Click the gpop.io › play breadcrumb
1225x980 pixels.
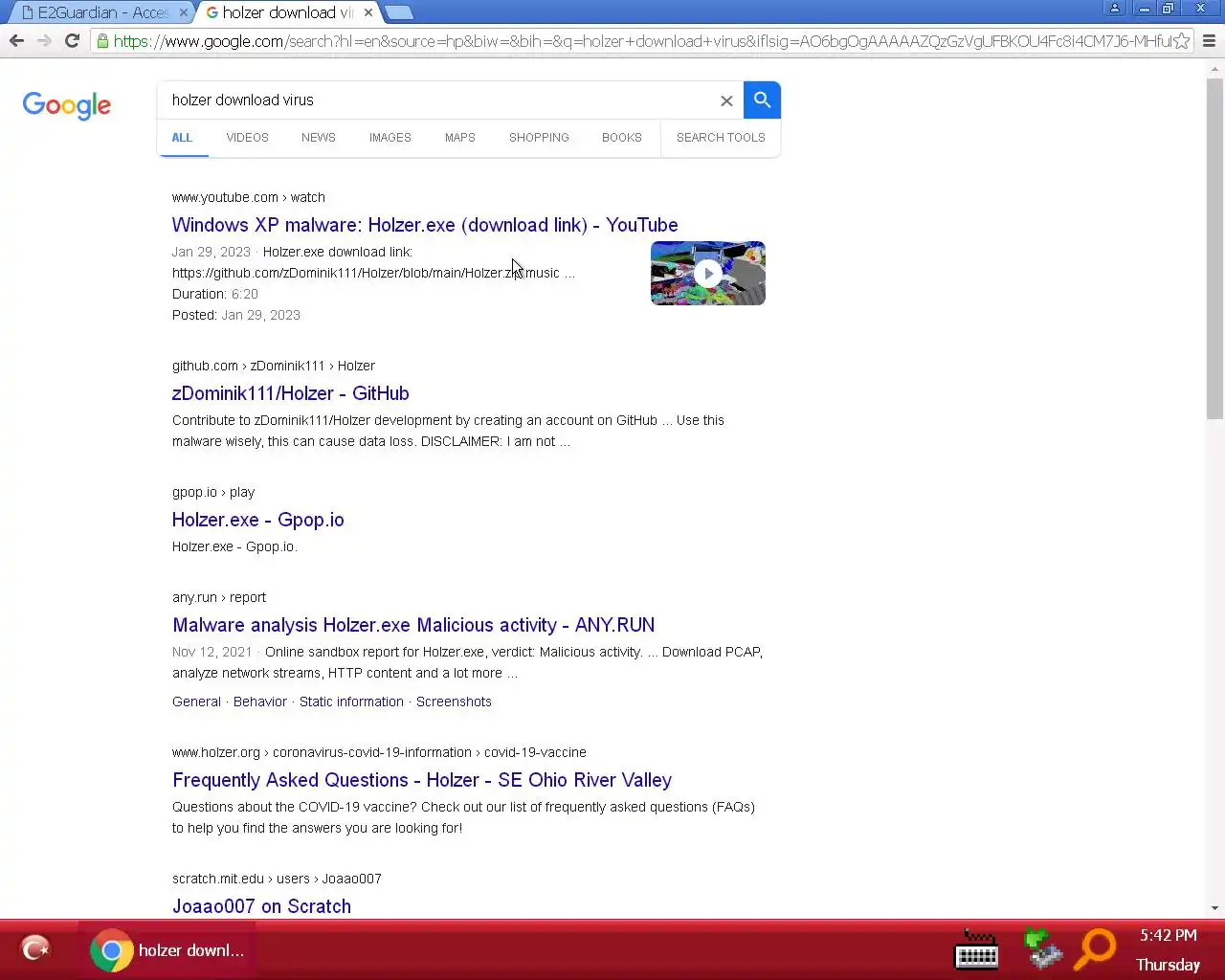213,492
